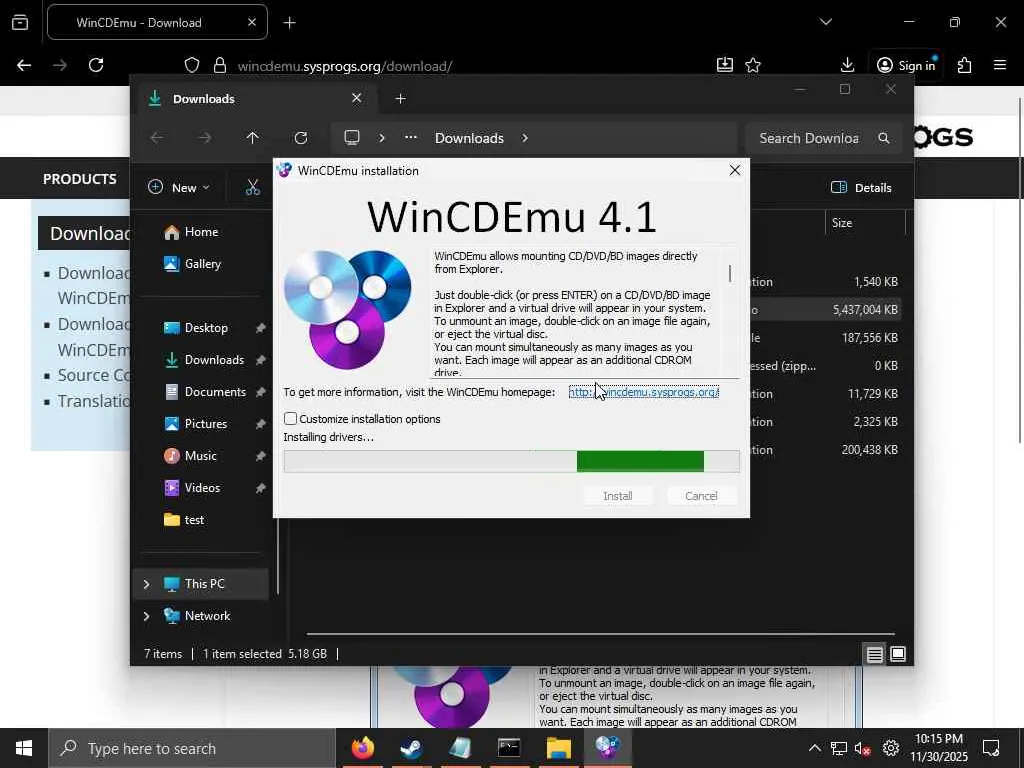Click the Cut scissors icon

pos(253,187)
